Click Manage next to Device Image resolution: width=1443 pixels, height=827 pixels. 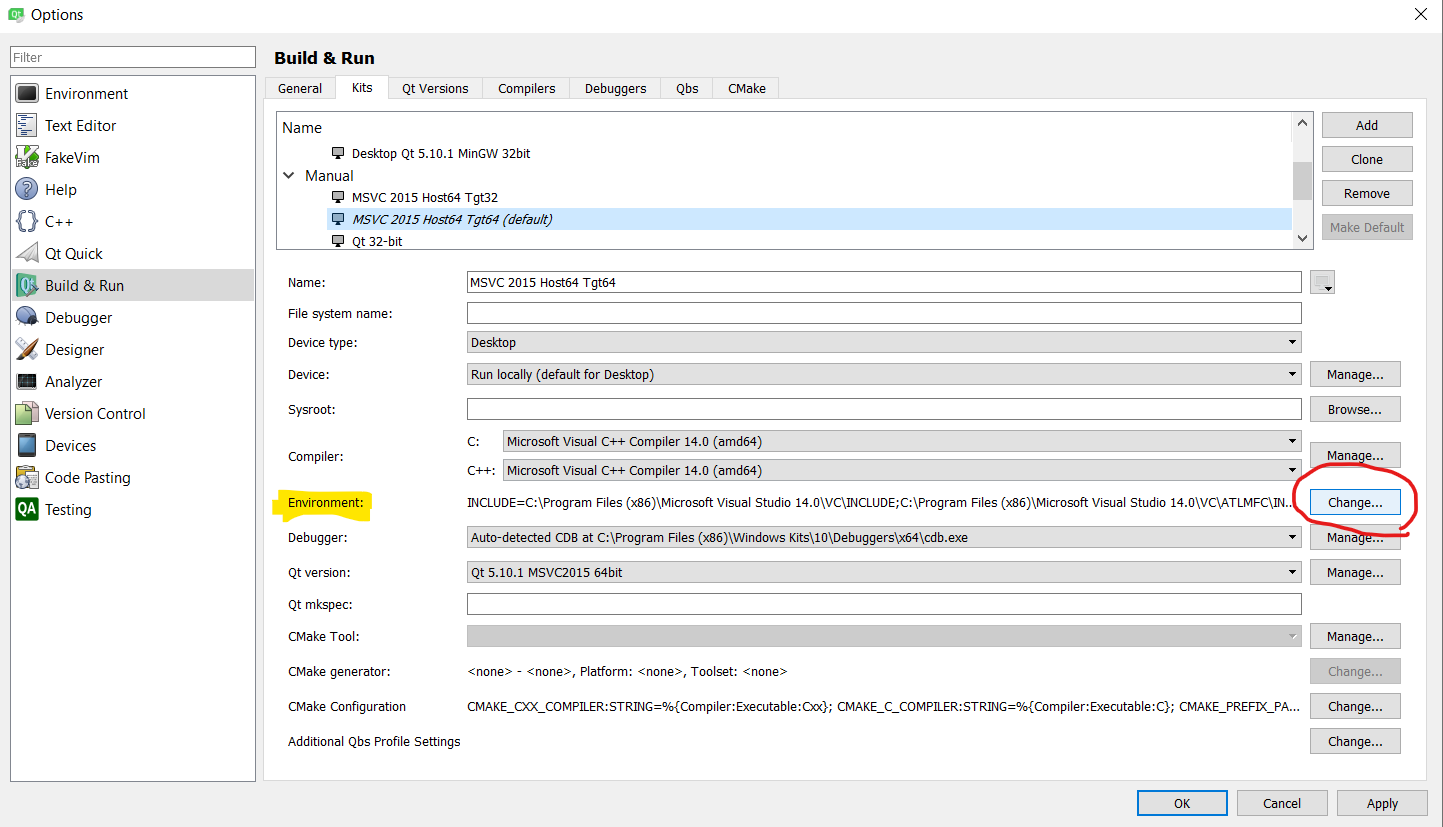(1355, 374)
